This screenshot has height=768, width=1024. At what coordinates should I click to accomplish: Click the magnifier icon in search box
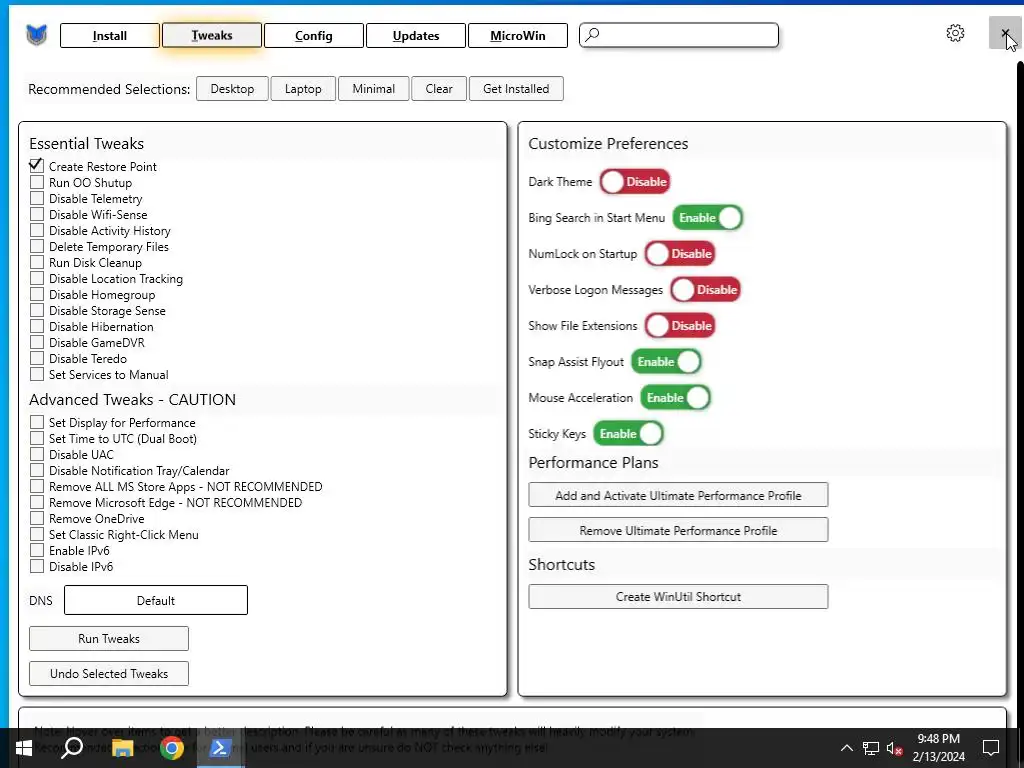pyautogui.click(x=592, y=35)
